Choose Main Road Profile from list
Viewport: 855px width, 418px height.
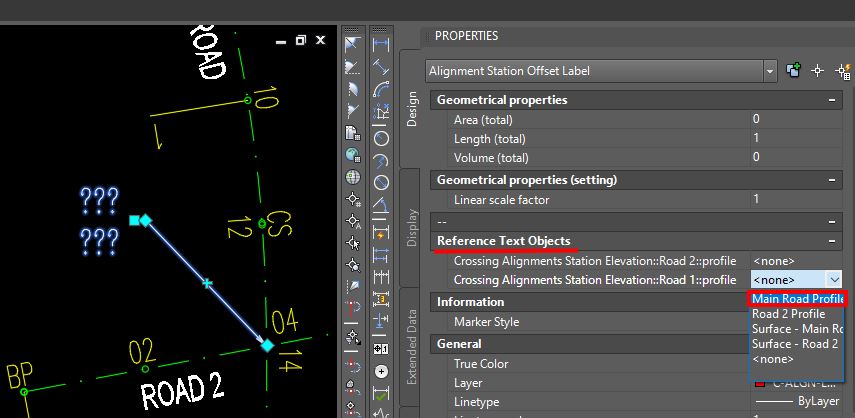[x=798, y=299]
